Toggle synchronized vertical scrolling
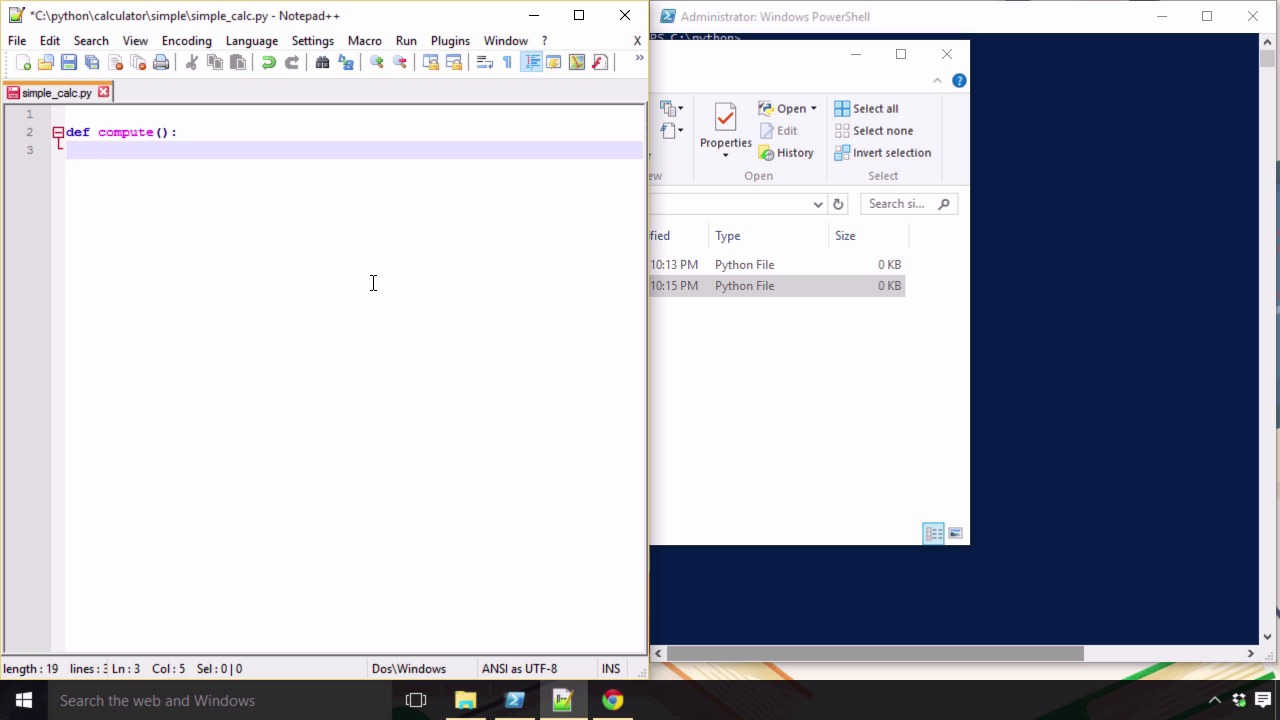This screenshot has width=1280, height=720. coord(431,62)
